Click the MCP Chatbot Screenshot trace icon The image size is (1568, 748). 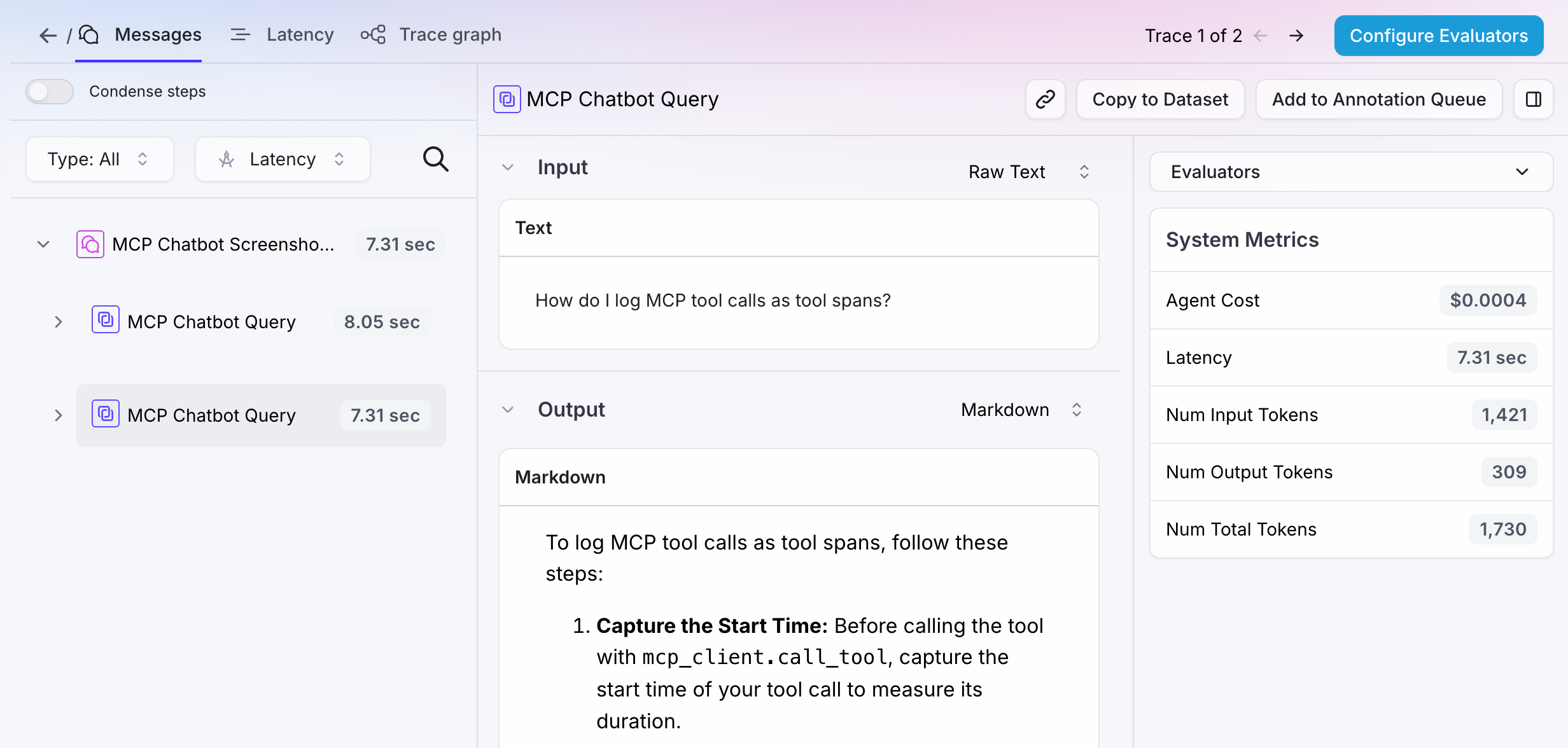point(90,244)
